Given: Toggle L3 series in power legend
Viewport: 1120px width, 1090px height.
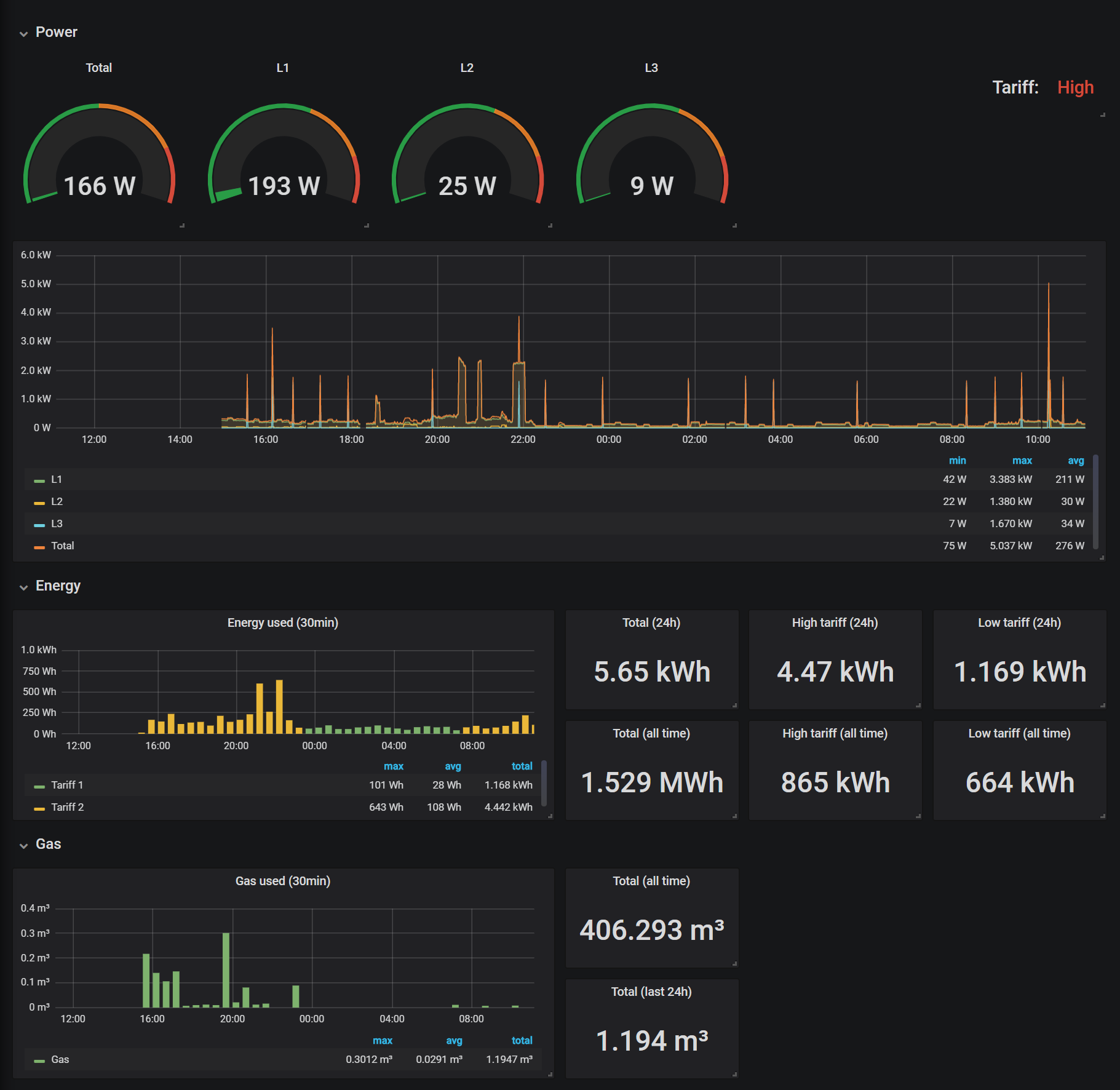Looking at the screenshot, I should [x=57, y=523].
